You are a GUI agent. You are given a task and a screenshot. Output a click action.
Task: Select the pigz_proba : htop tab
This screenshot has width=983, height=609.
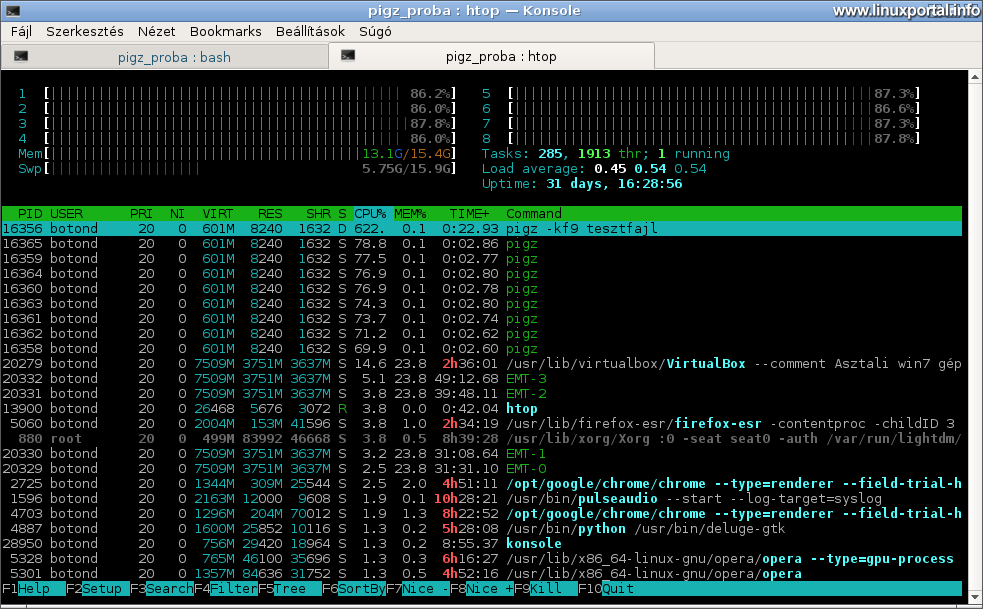coord(492,56)
